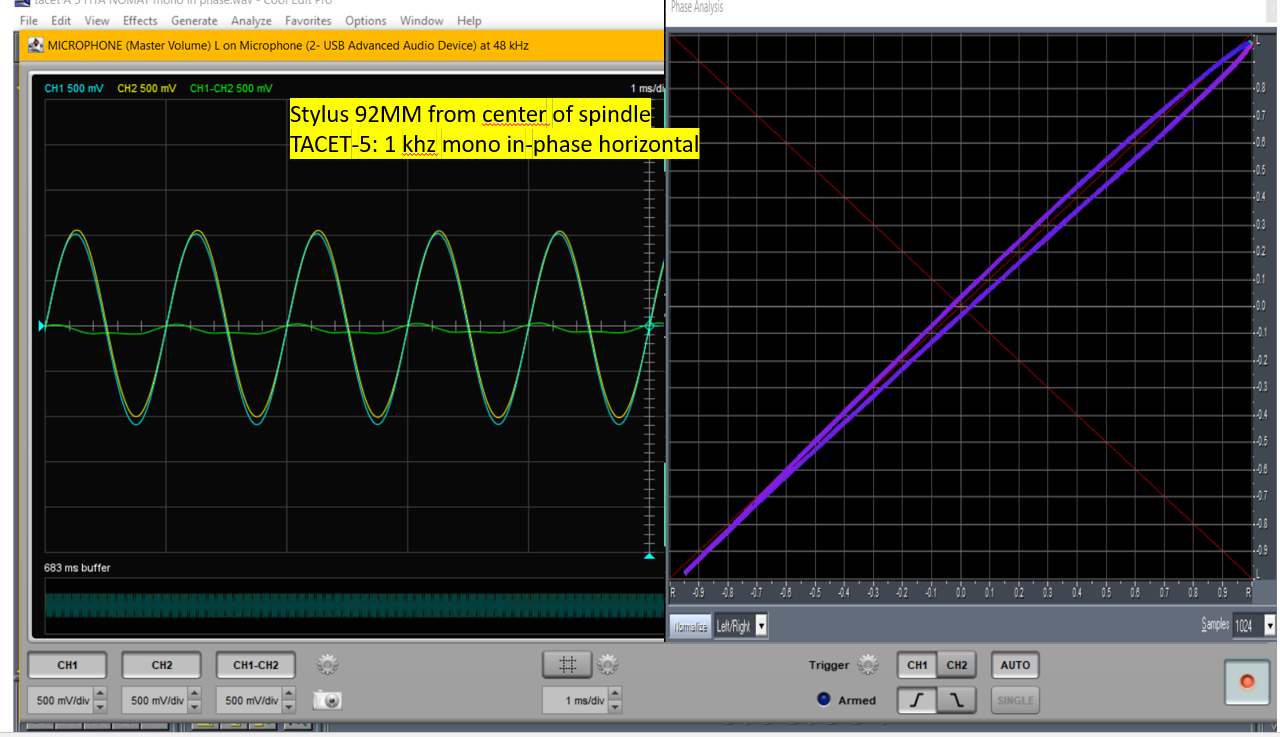This screenshot has height=737, width=1280.
Task: Open the Favorites menu
Action: (308, 20)
